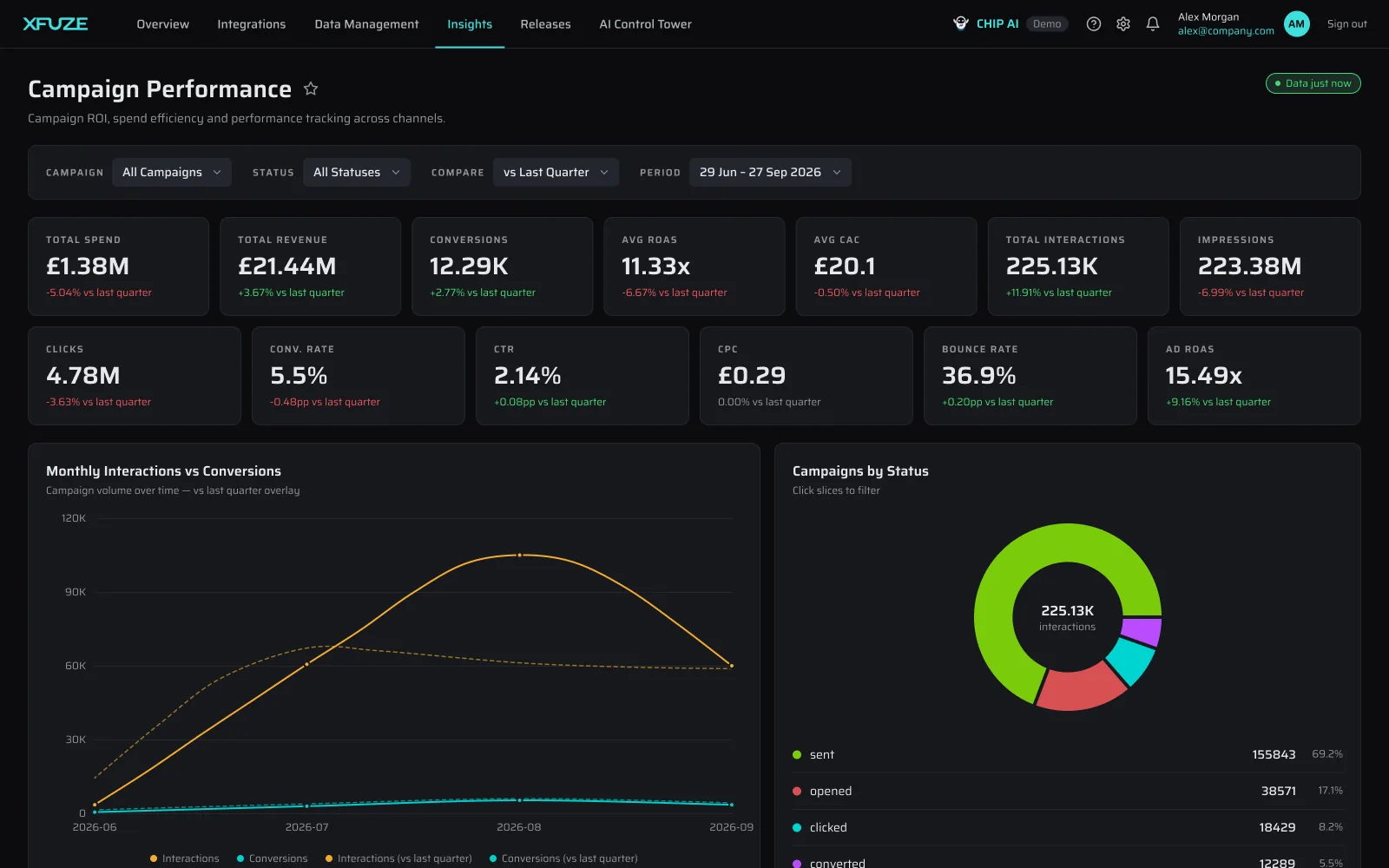Click the Interactions peak point at 2026-08
Image resolution: width=1389 pixels, height=868 pixels.
pos(519,555)
